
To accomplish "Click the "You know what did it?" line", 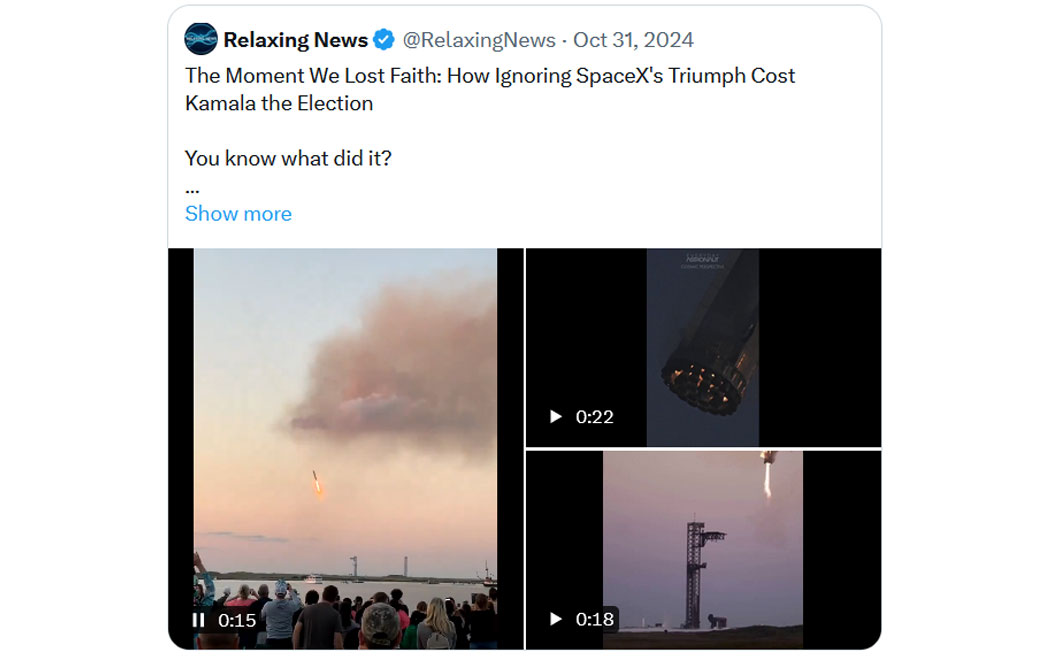I will (288, 158).
